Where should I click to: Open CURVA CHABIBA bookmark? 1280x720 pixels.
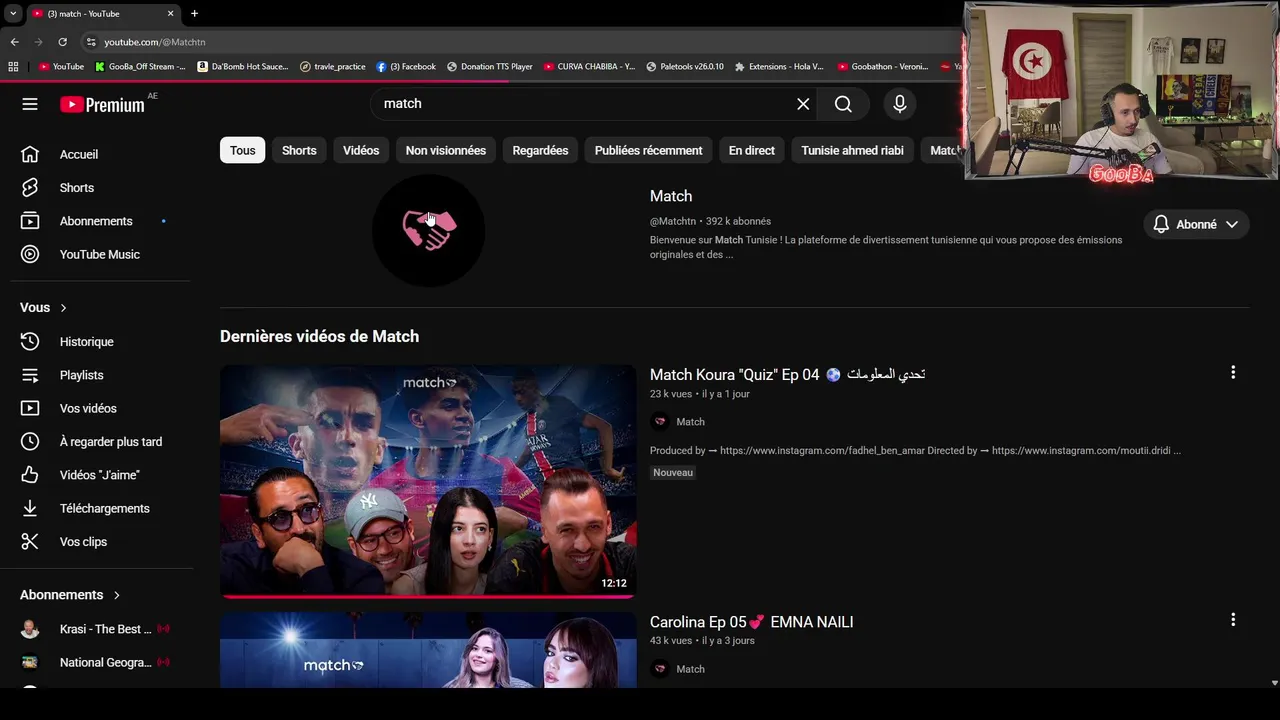pyautogui.click(x=589, y=67)
